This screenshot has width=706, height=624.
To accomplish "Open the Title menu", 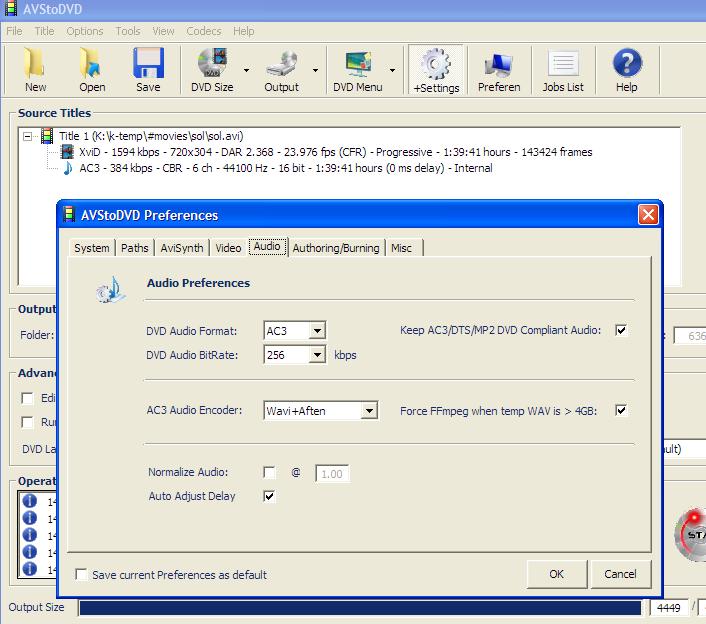I will (x=44, y=31).
